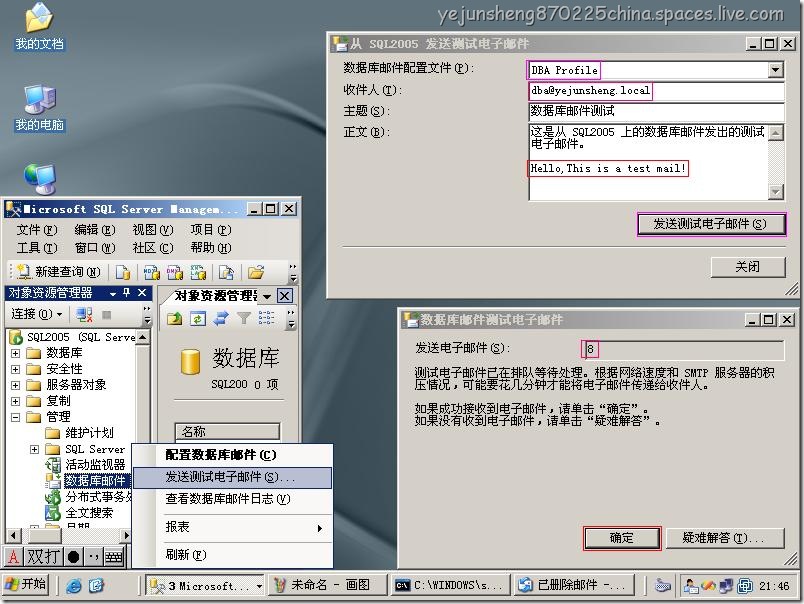Image resolution: width=804 pixels, height=604 pixels.
Task: Select the 数据库邮件 (Database Mail) tree item
Action: pyautogui.click(x=95, y=481)
